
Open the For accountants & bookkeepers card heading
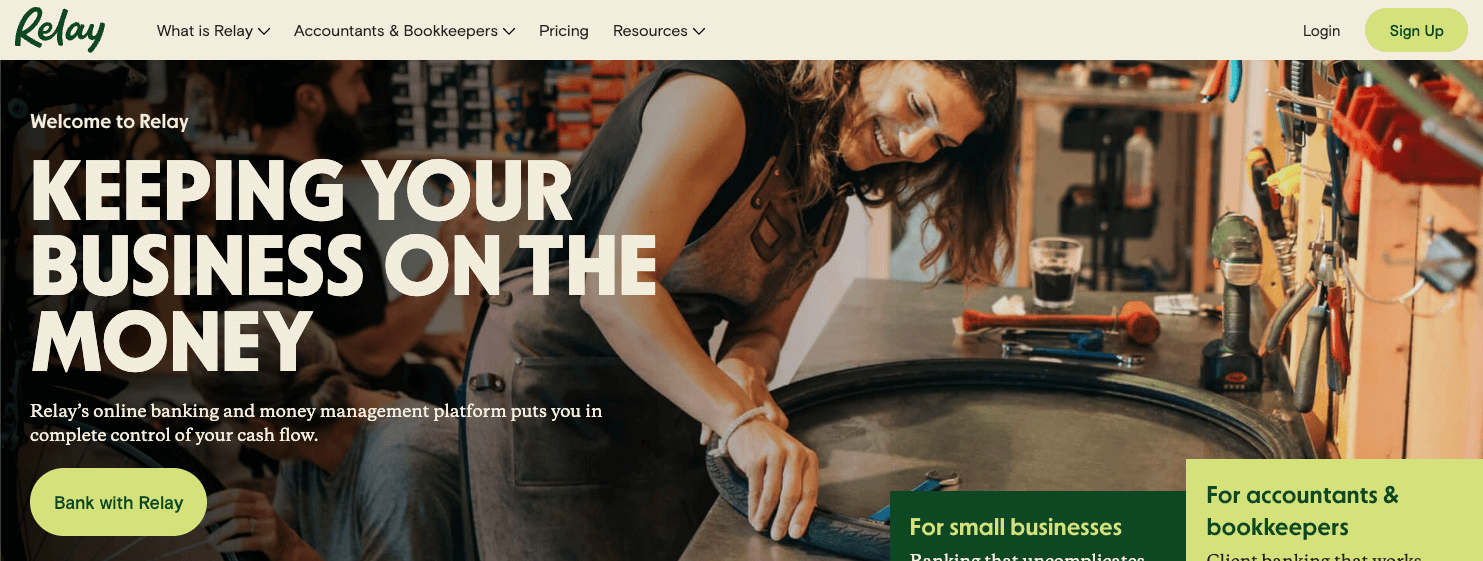tap(1302, 511)
